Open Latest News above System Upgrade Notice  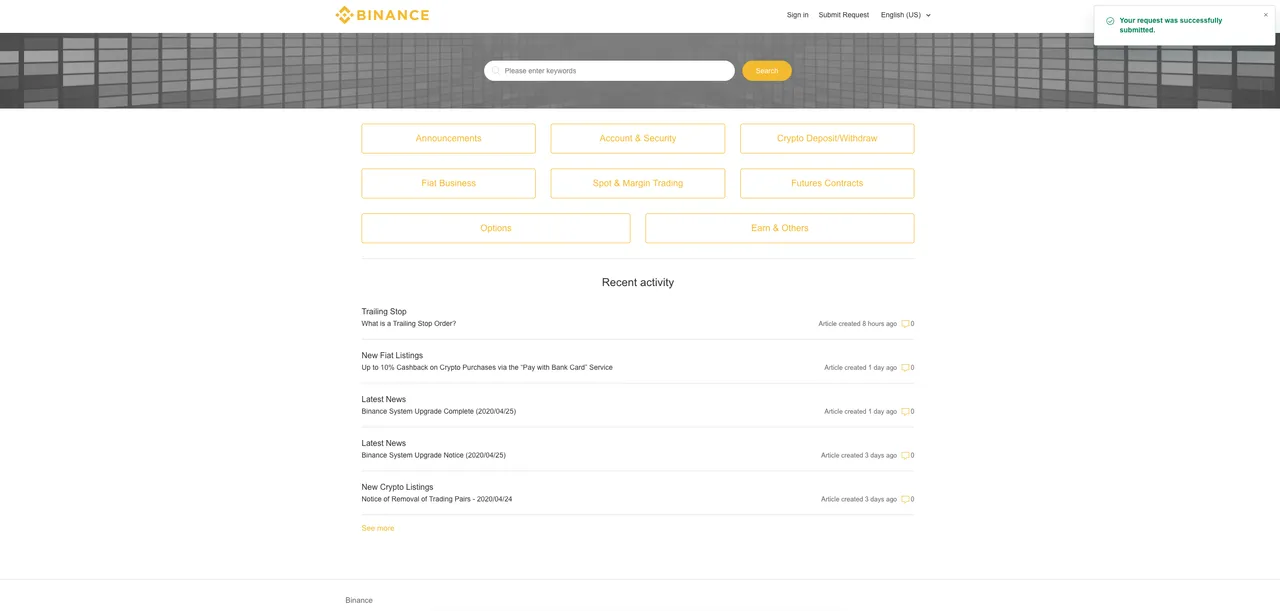click(384, 444)
